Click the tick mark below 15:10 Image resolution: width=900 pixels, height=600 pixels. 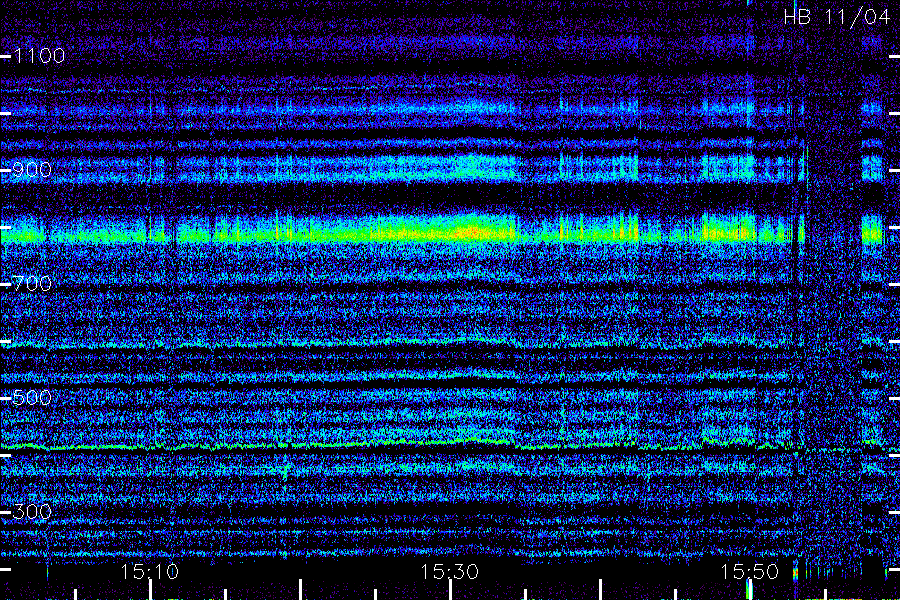pos(150,590)
